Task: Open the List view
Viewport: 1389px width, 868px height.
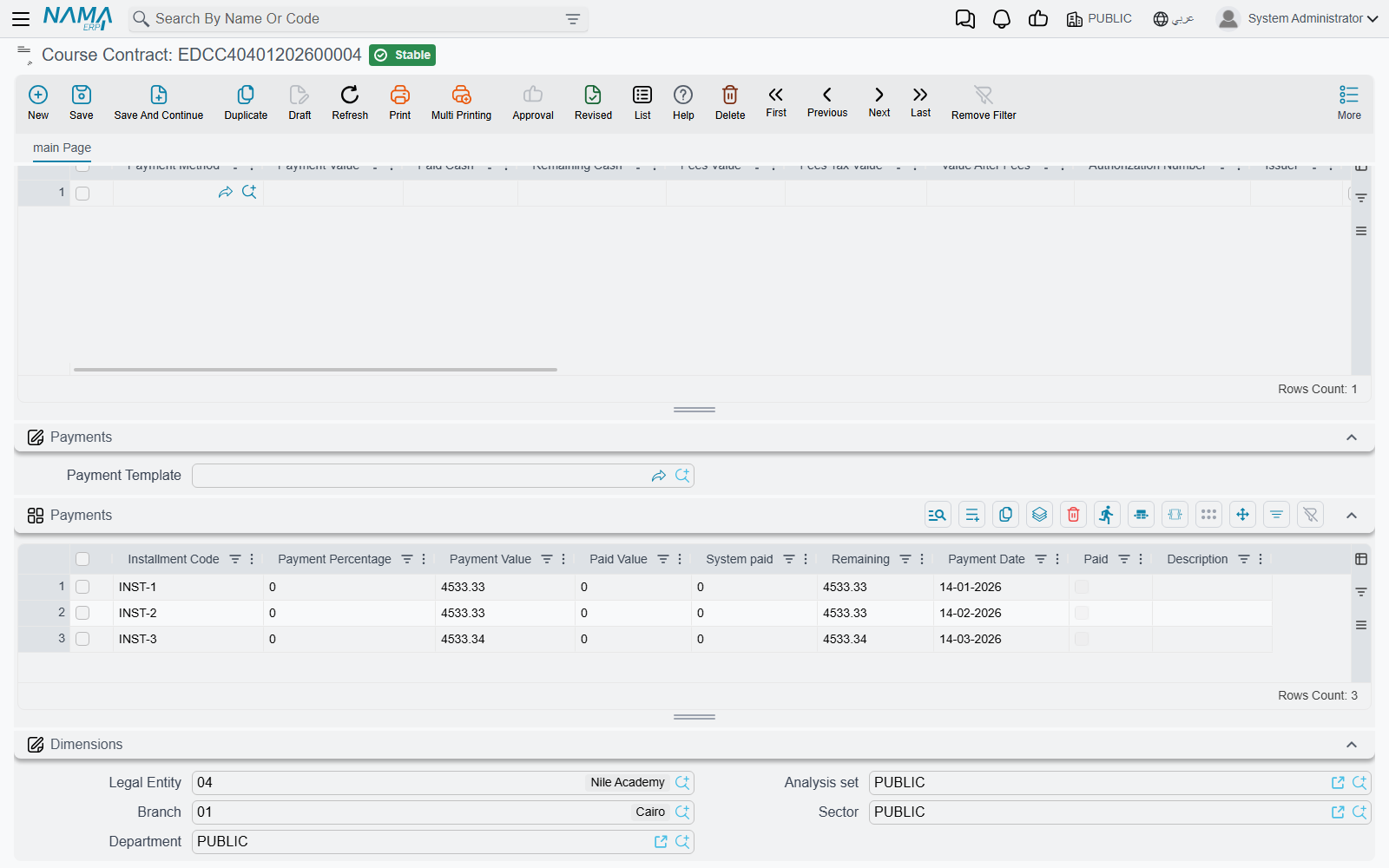Action: click(642, 102)
